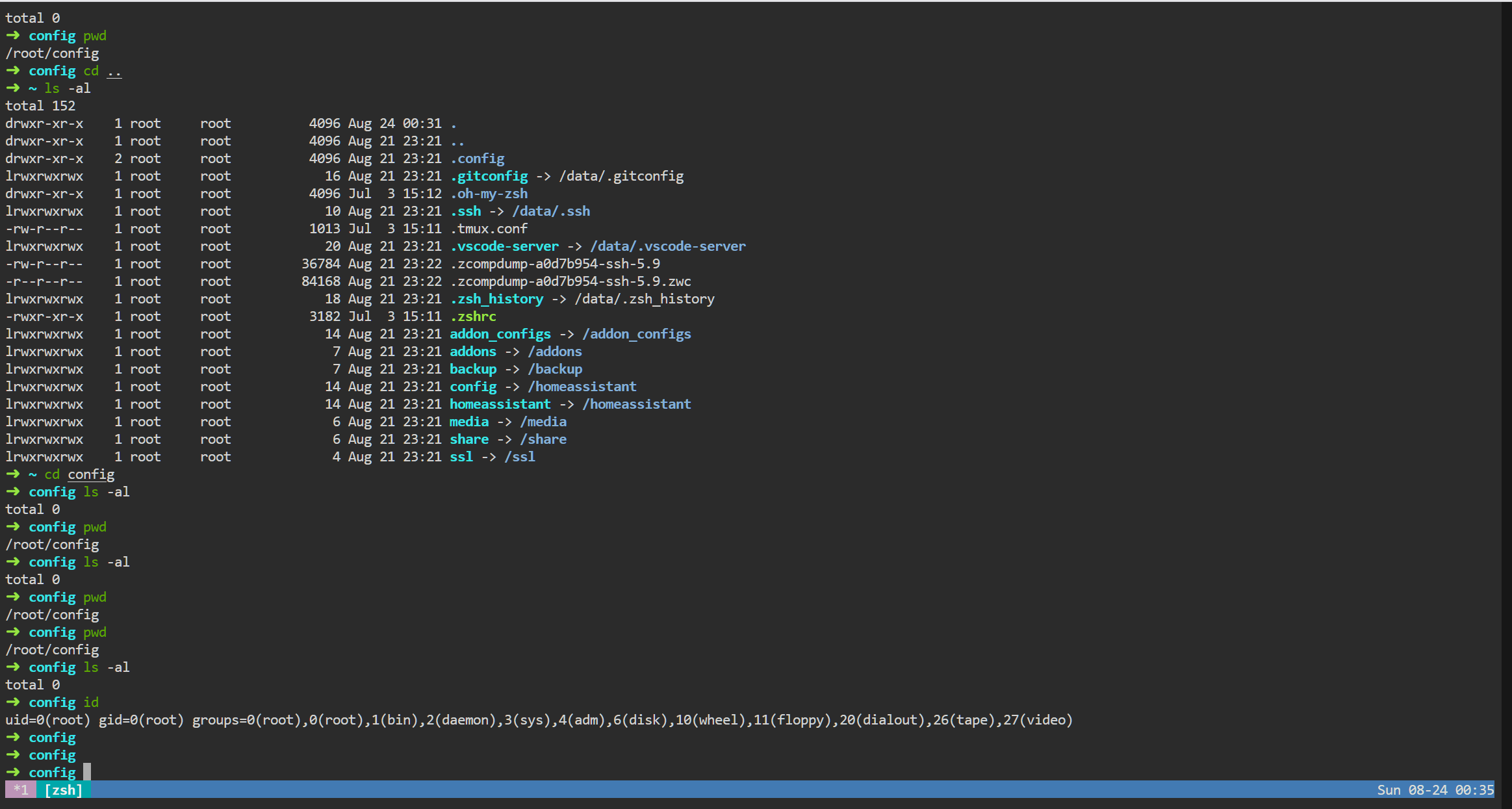Screen dimensions: 1512x809
Task: Click the /data/.ssh link target
Action: tap(551, 211)
